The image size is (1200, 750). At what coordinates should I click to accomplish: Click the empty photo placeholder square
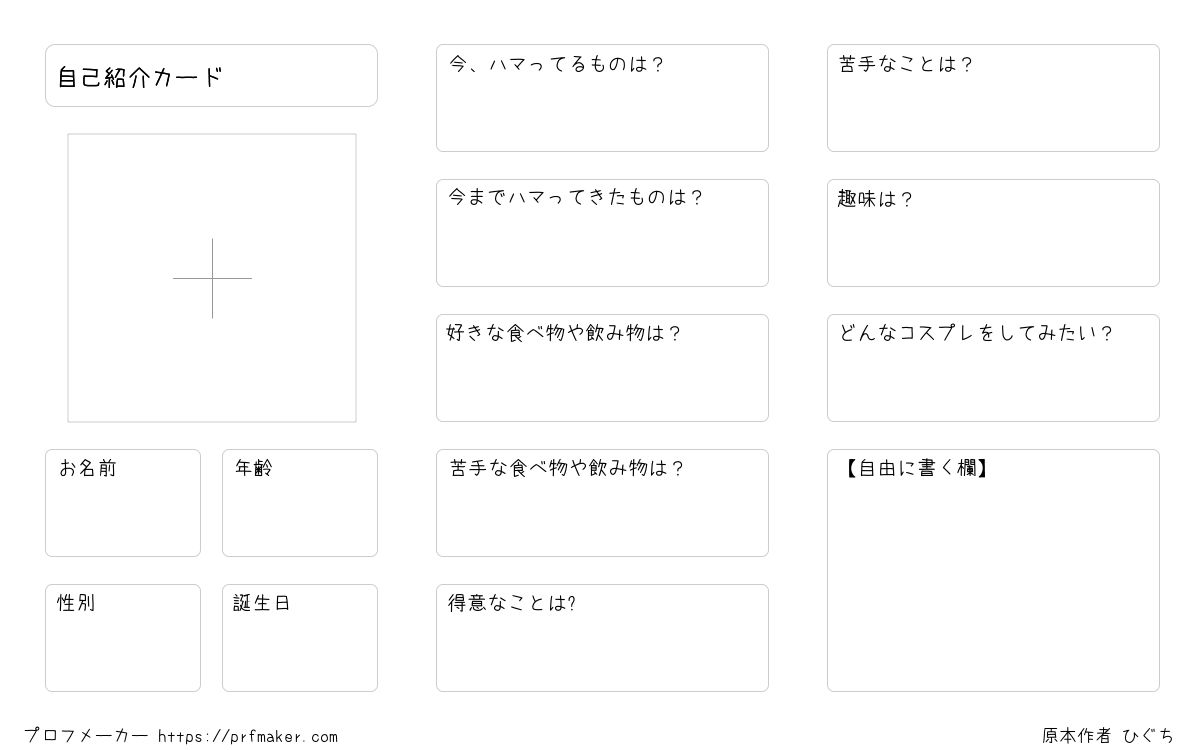point(212,278)
